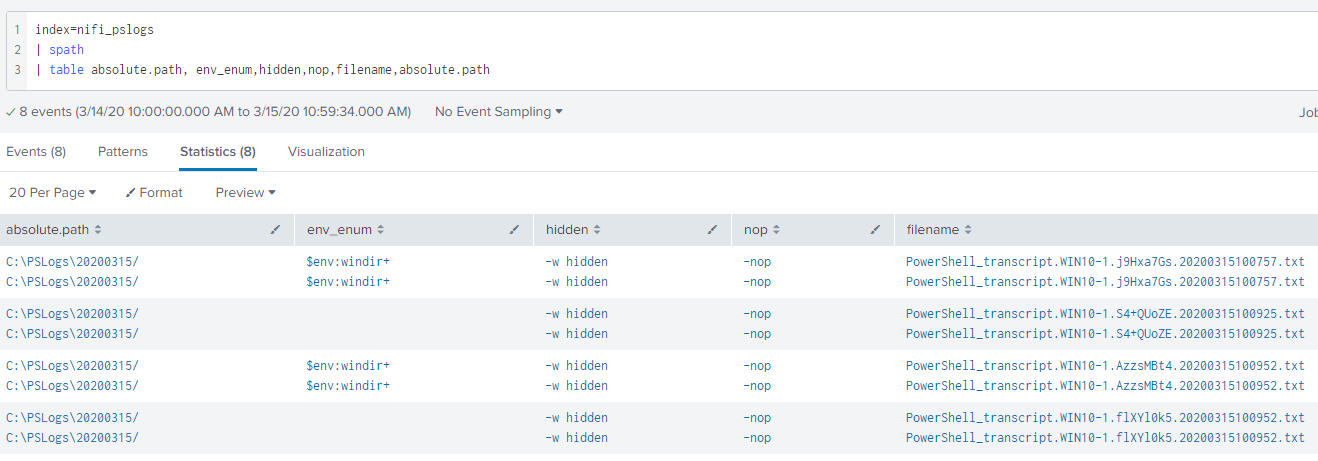The image size is (1318, 461).
Task: Open the Format options menu
Action: pos(154,192)
